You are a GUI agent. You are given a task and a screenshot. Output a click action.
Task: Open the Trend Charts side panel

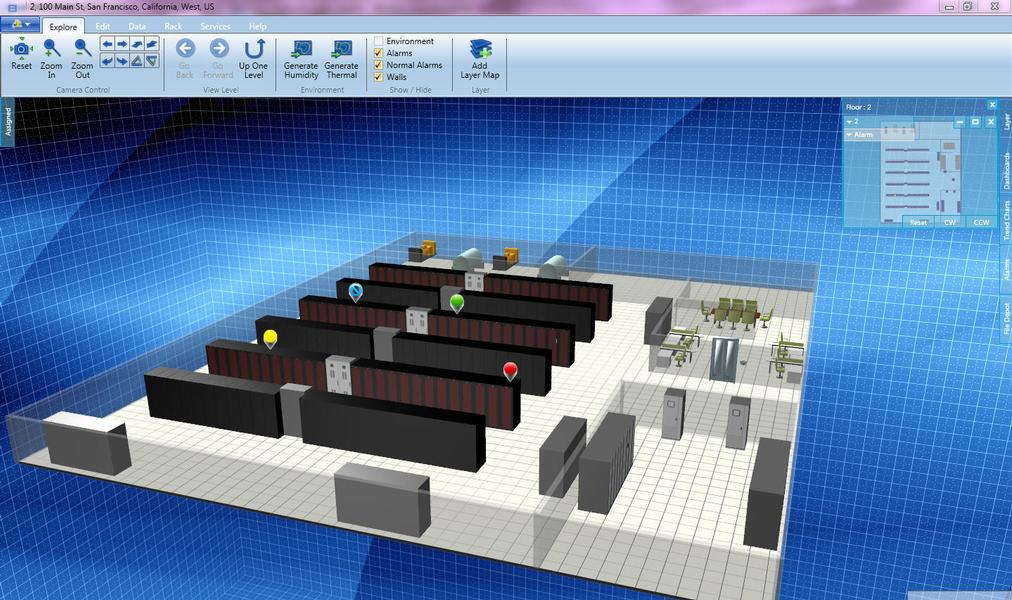coord(1006,220)
